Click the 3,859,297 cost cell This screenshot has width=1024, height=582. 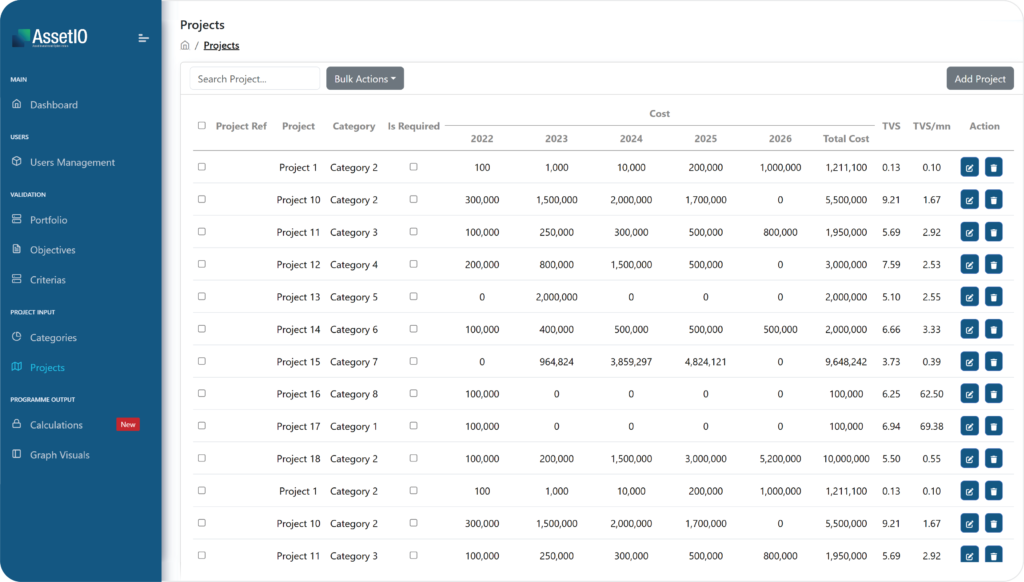pyautogui.click(x=631, y=362)
